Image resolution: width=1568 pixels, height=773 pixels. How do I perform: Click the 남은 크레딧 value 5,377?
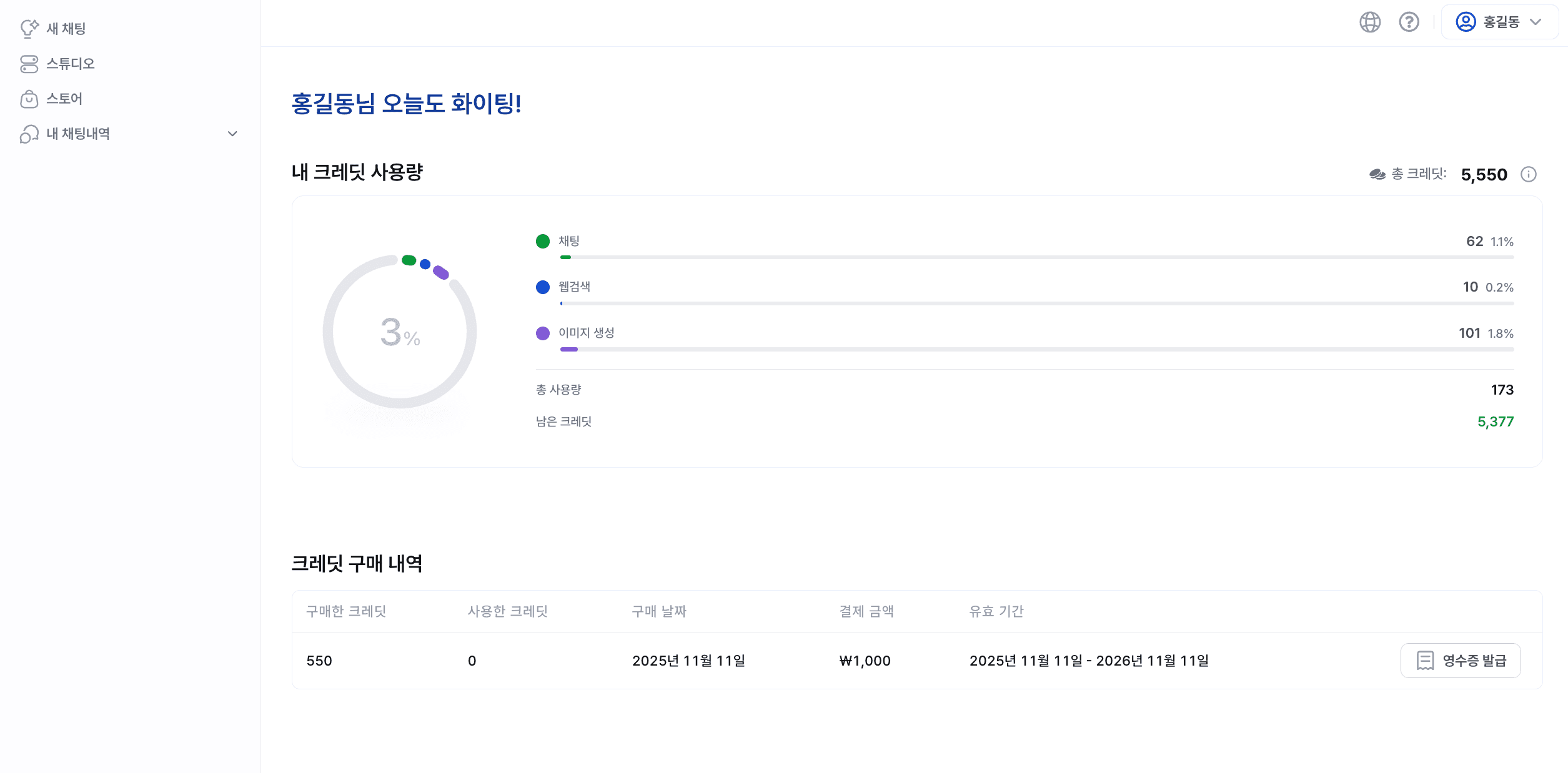coord(1495,421)
